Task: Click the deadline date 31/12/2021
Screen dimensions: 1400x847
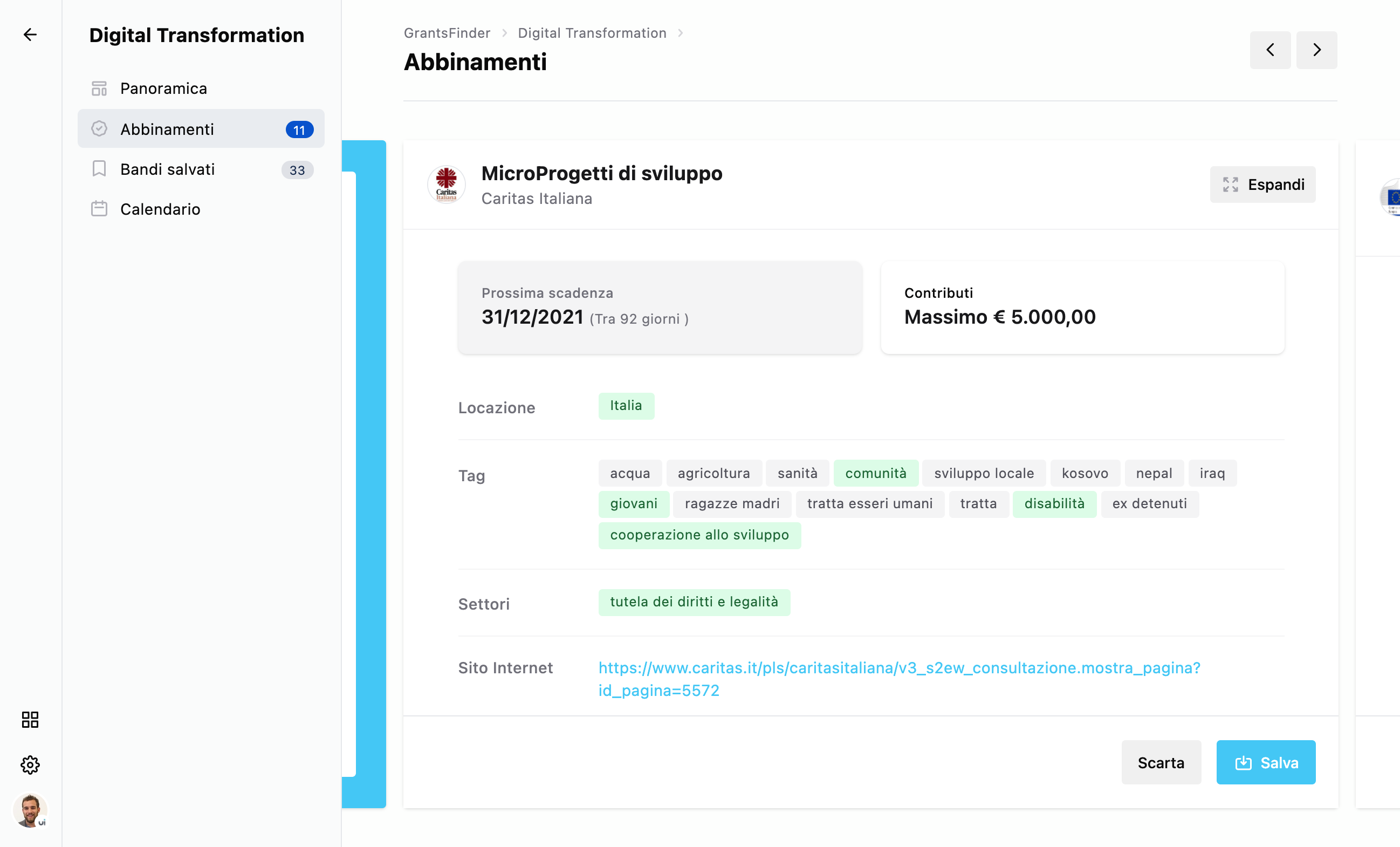Action: coord(532,317)
